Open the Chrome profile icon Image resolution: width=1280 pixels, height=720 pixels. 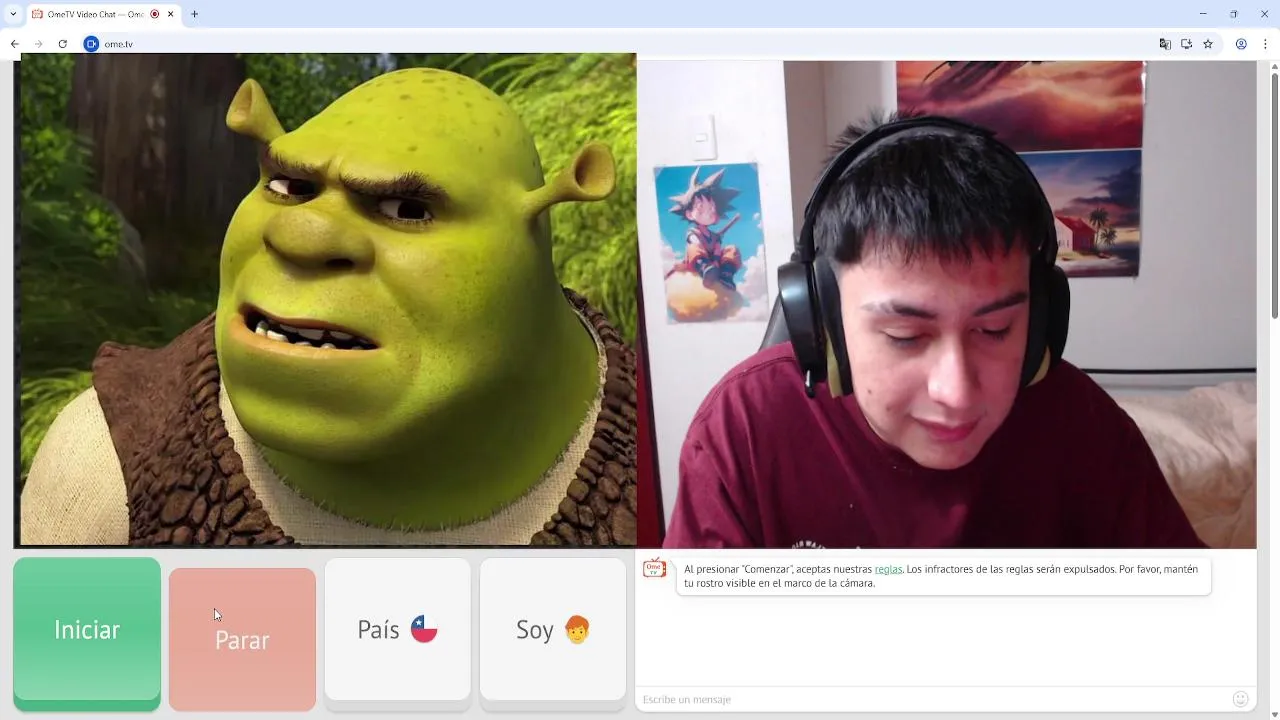click(1241, 44)
